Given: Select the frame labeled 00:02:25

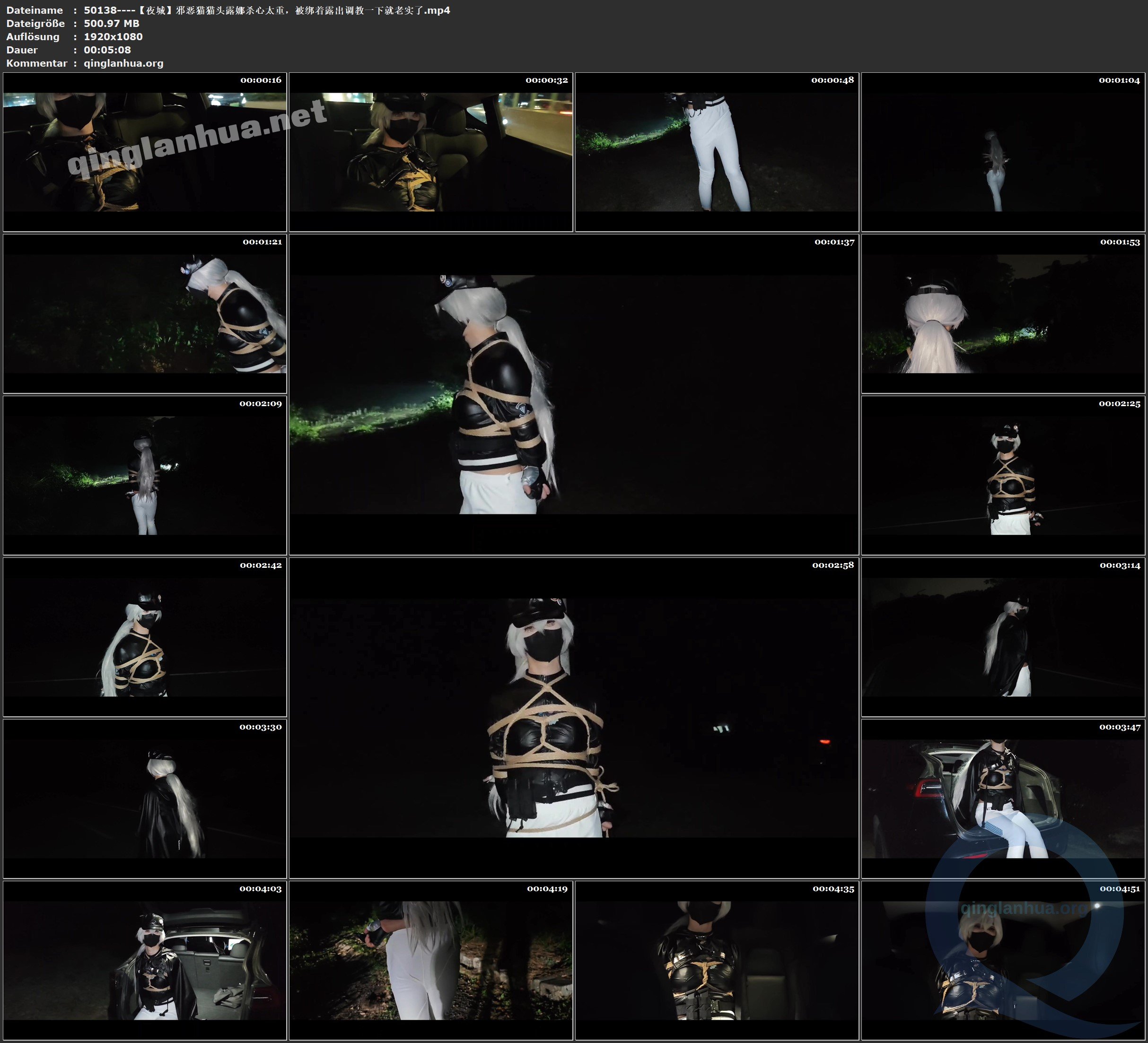Looking at the screenshot, I should coord(1003,475).
